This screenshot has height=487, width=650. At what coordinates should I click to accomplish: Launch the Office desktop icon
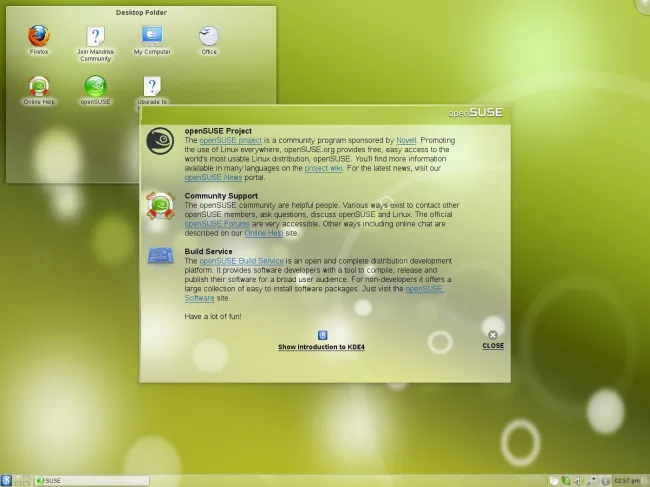click(209, 37)
